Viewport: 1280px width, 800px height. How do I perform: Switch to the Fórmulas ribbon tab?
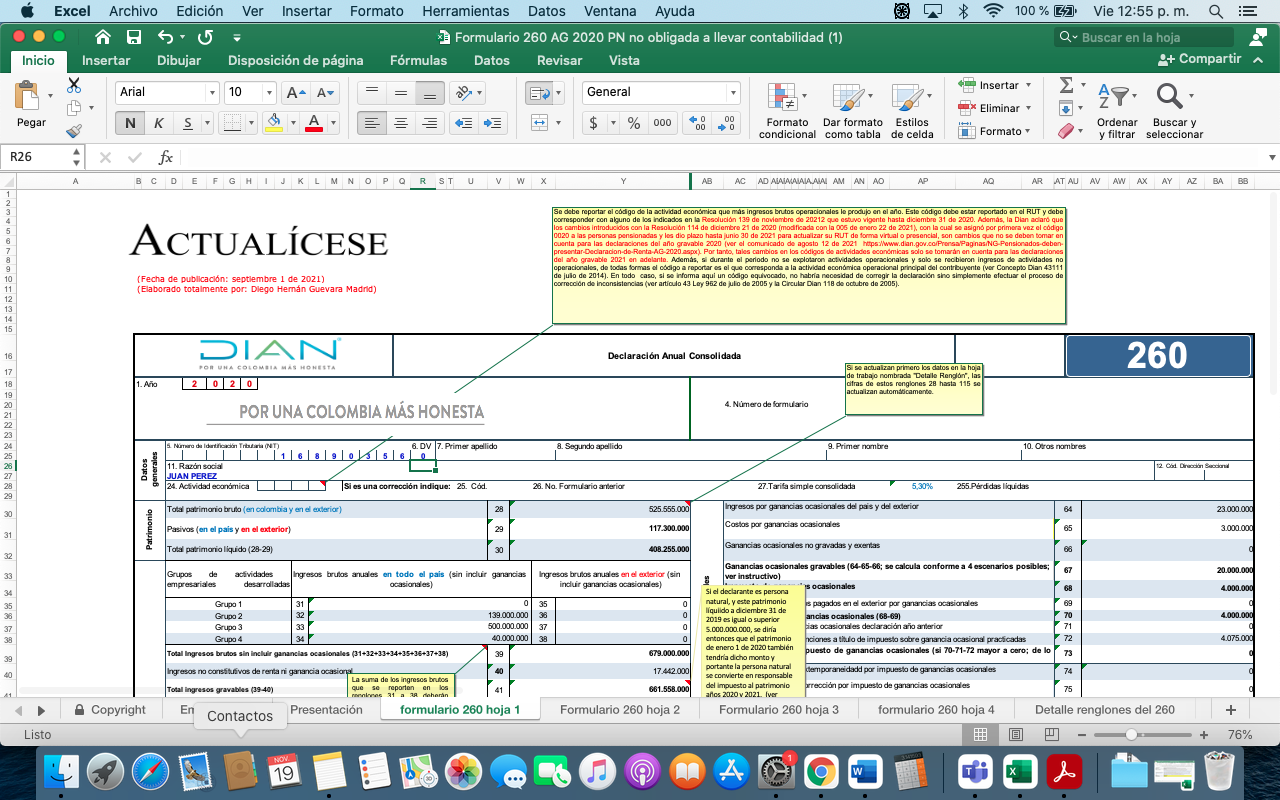pyautogui.click(x=418, y=60)
